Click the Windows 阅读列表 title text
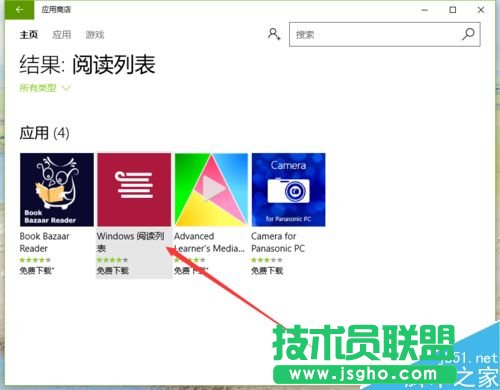Screen dimensions: 500x390 [x=130, y=242]
